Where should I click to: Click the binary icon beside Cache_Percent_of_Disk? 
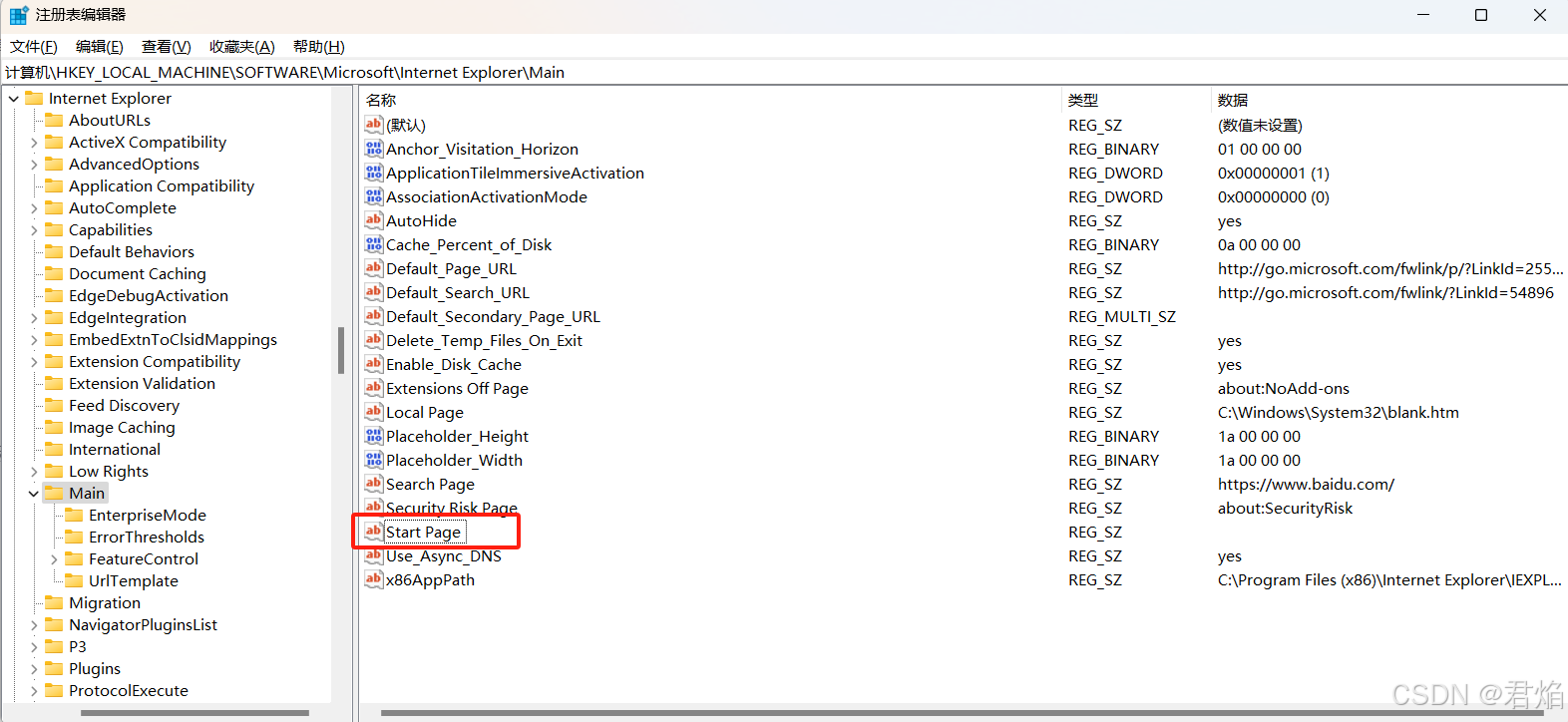(x=374, y=244)
